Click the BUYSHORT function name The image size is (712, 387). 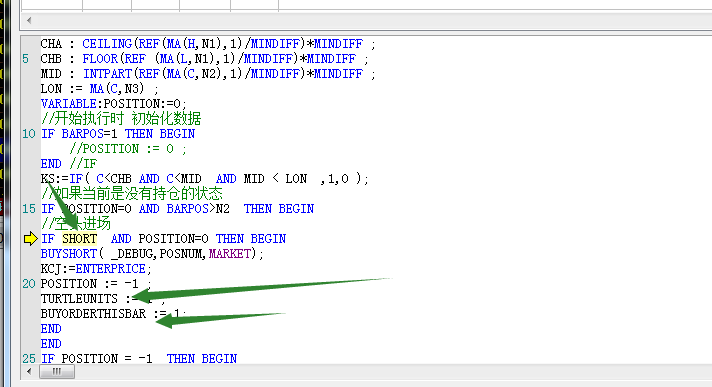tap(69, 254)
